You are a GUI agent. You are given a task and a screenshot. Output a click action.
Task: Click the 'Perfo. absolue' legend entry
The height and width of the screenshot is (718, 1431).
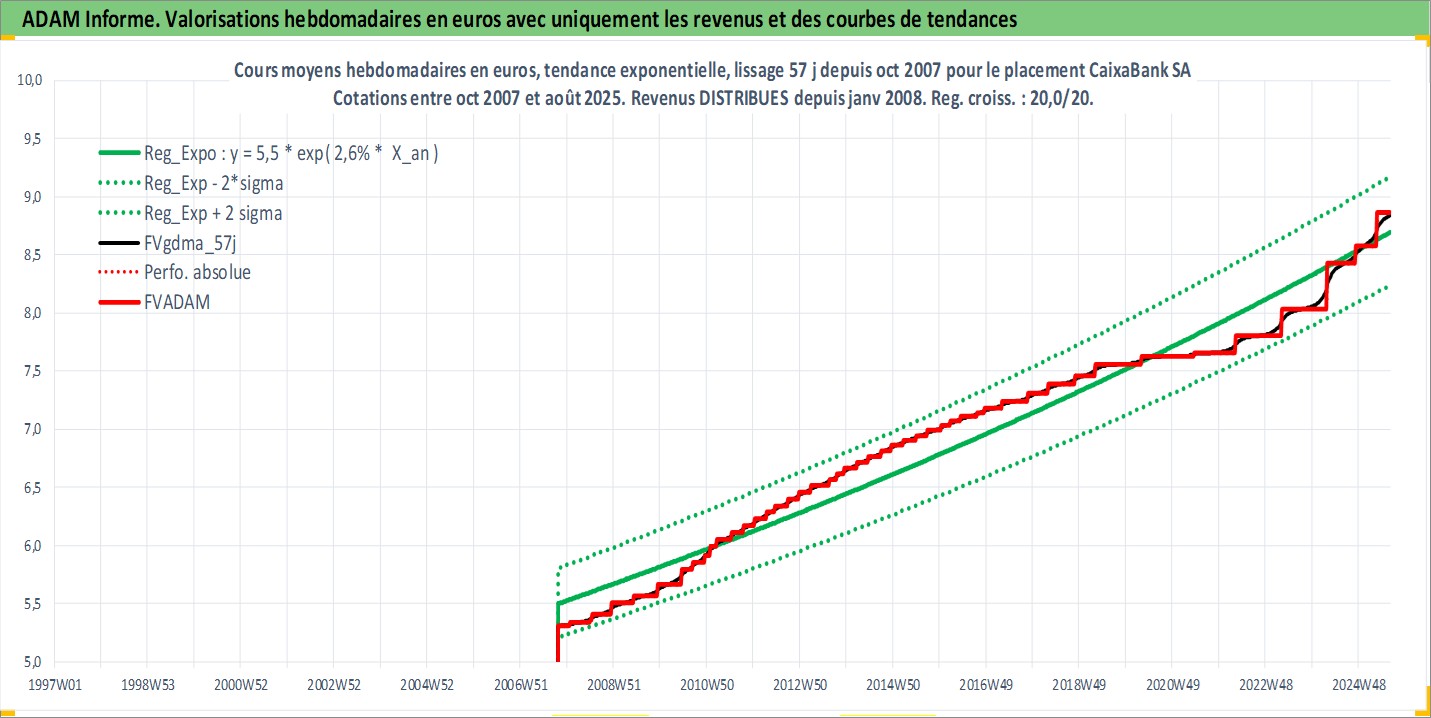(174, 272)
